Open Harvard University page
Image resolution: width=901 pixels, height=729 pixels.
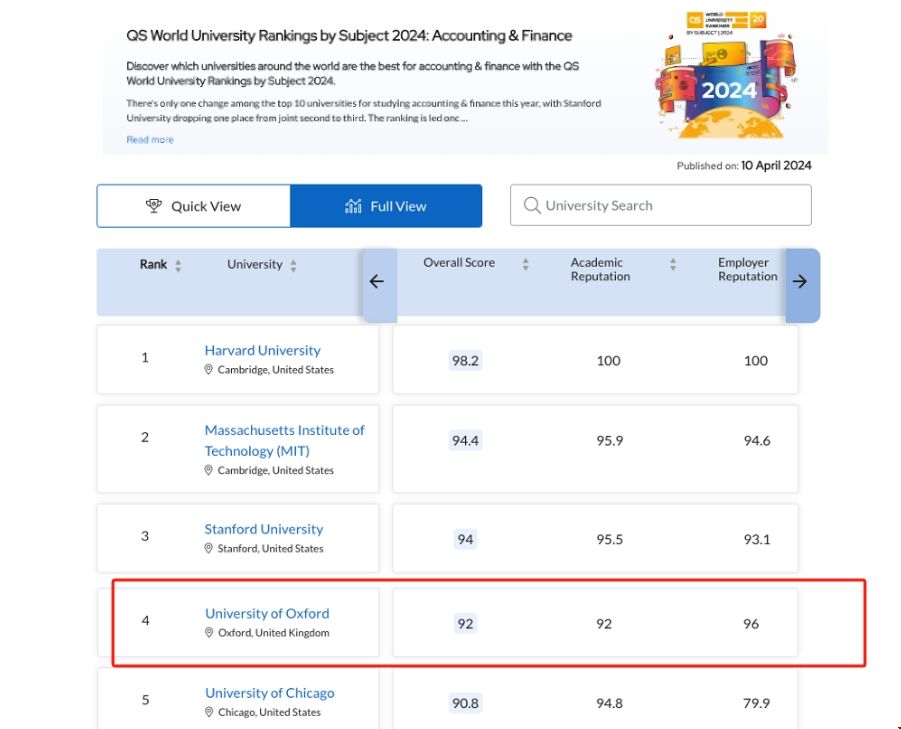[x=262, y=351]
